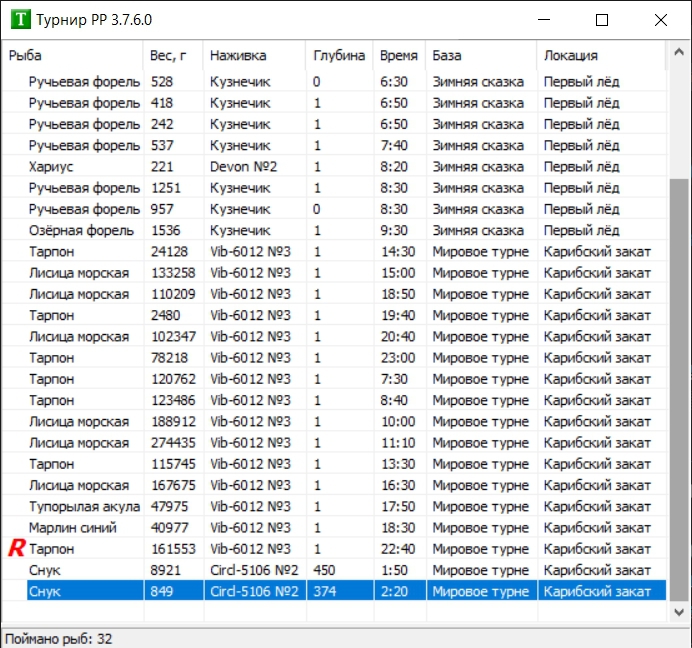Viewport: 692px width, 648px height.
Task: Click weight value 528
Action: 162,82
